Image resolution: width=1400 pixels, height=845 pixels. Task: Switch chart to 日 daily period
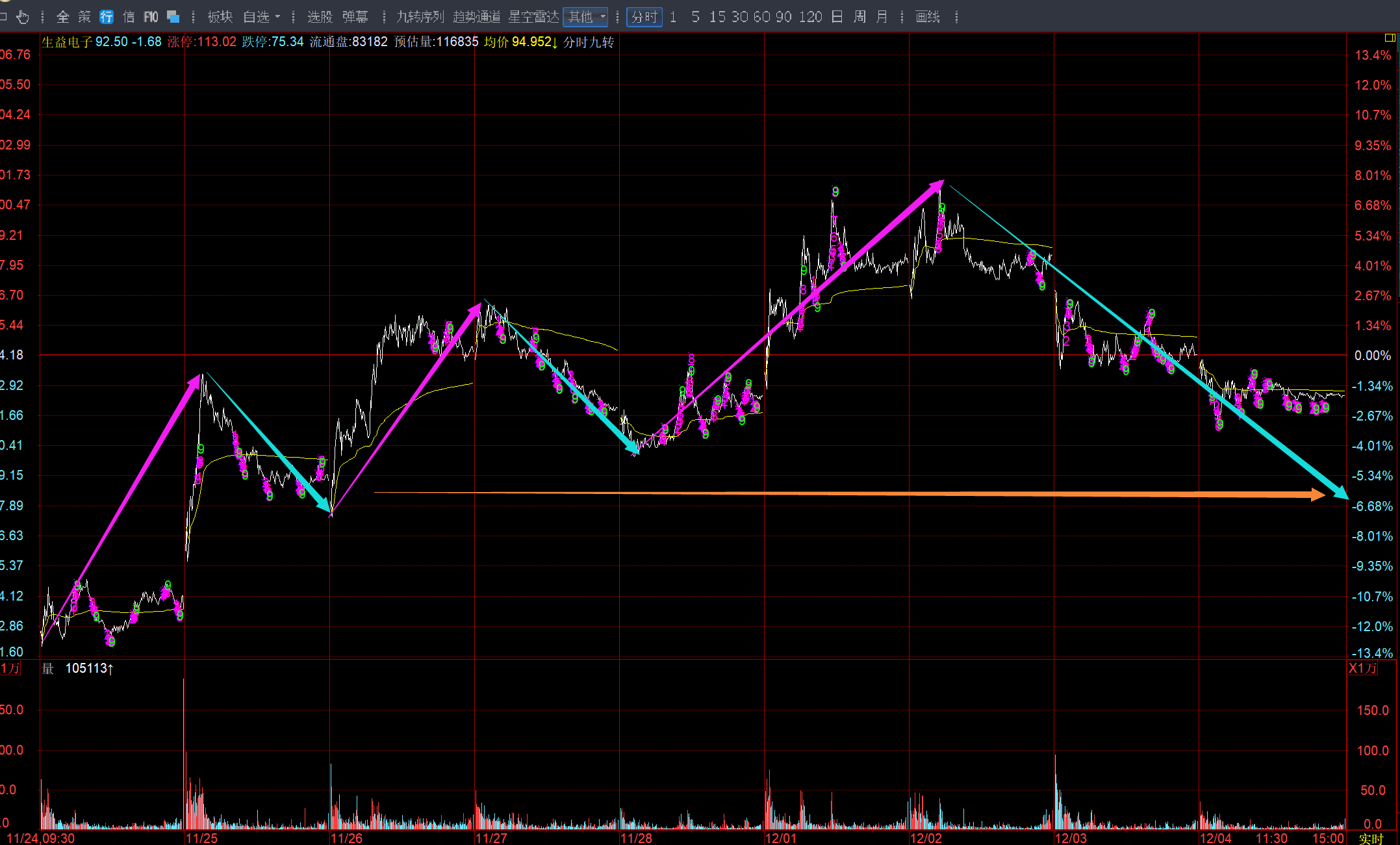click(x=837, y=17)
